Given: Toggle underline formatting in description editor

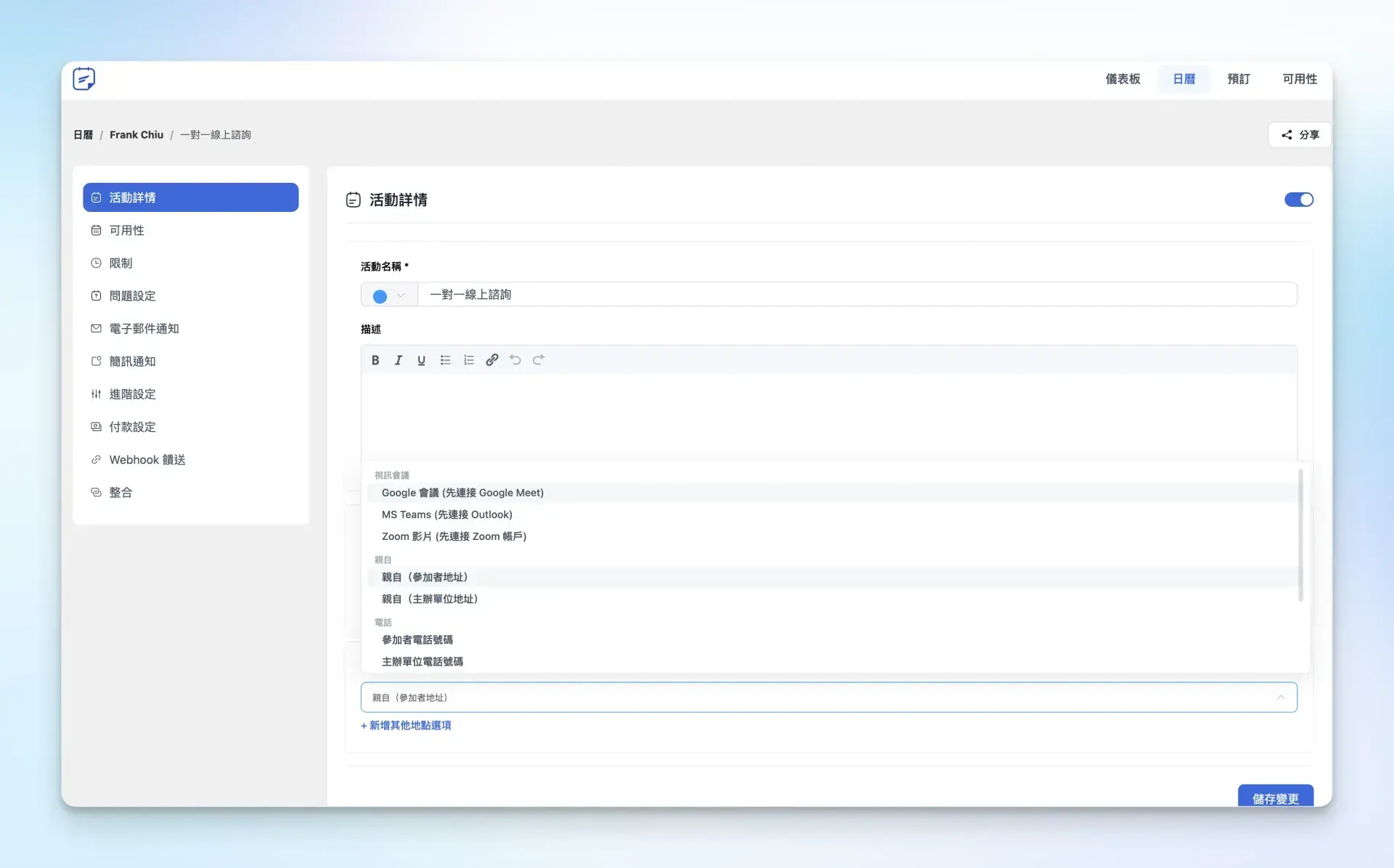Looking at the screenshot, I should click(421, 360).
